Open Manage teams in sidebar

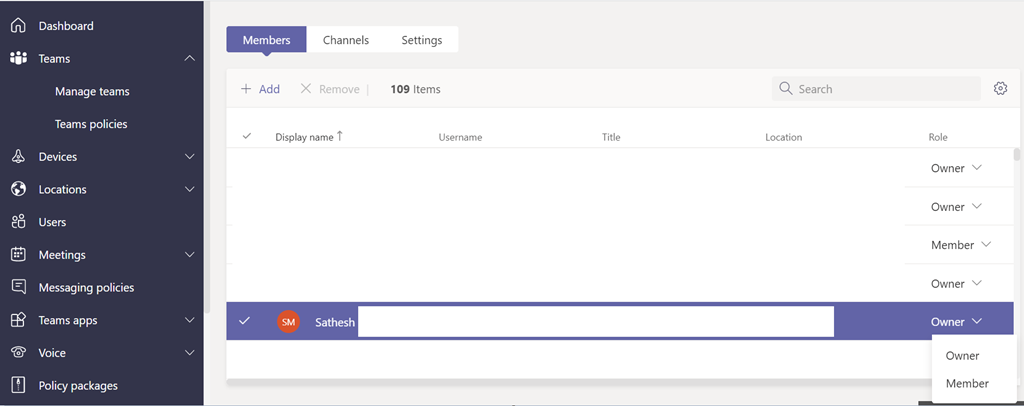tap(92, 91)
